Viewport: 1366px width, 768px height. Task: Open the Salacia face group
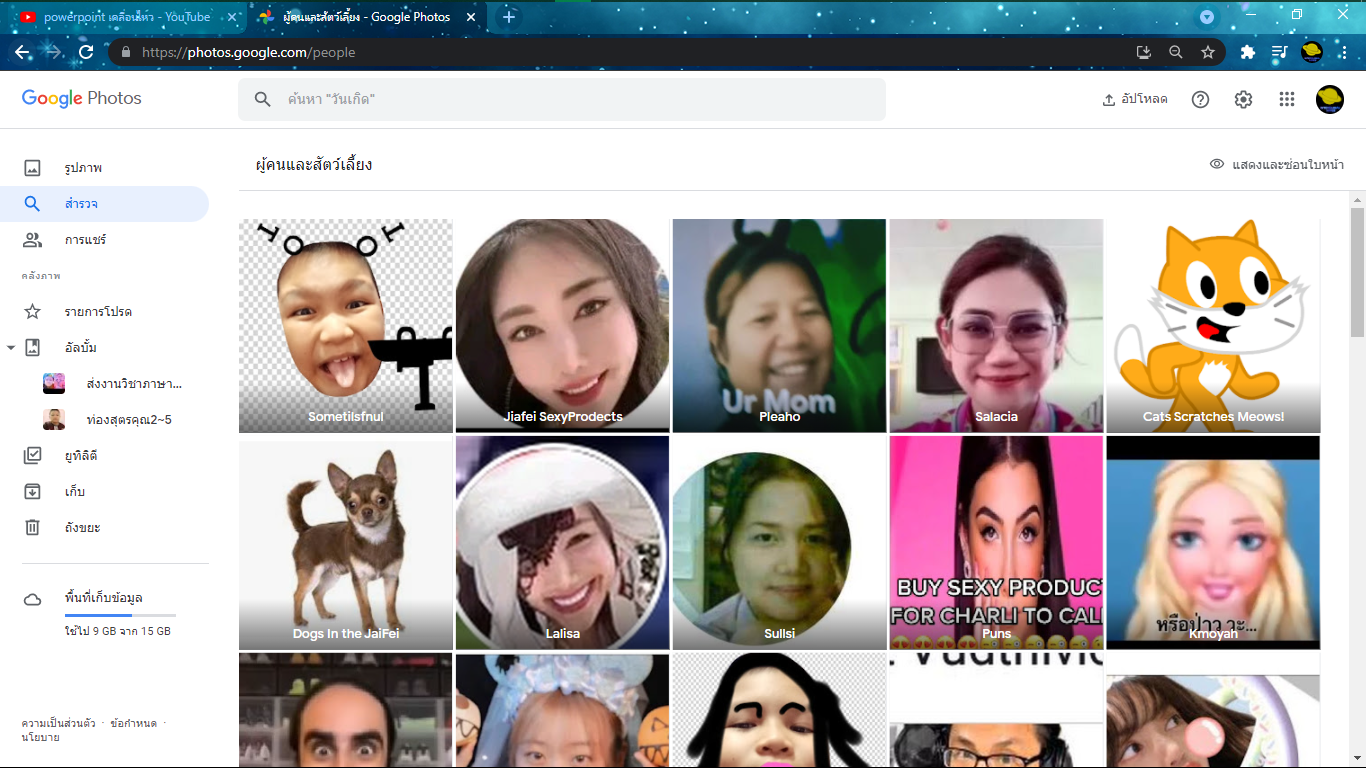[x=997, y=326]
